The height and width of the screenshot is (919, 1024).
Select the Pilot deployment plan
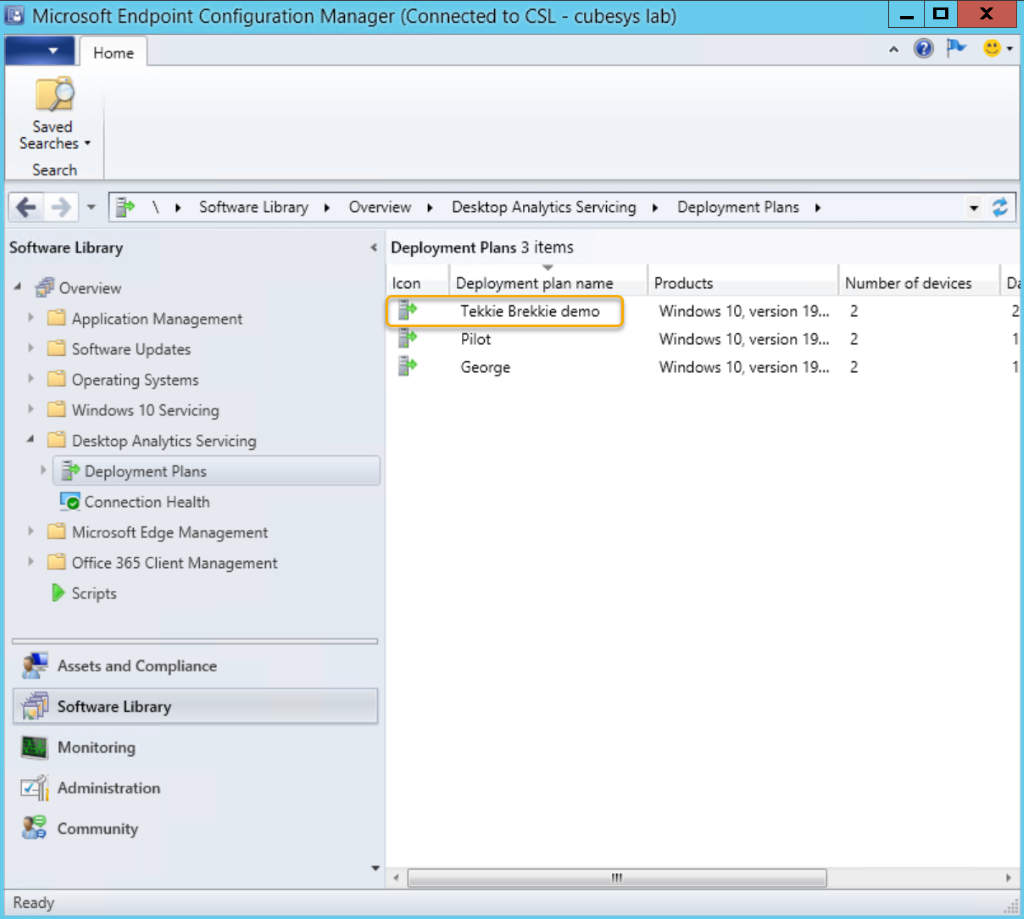coord(476,339)
